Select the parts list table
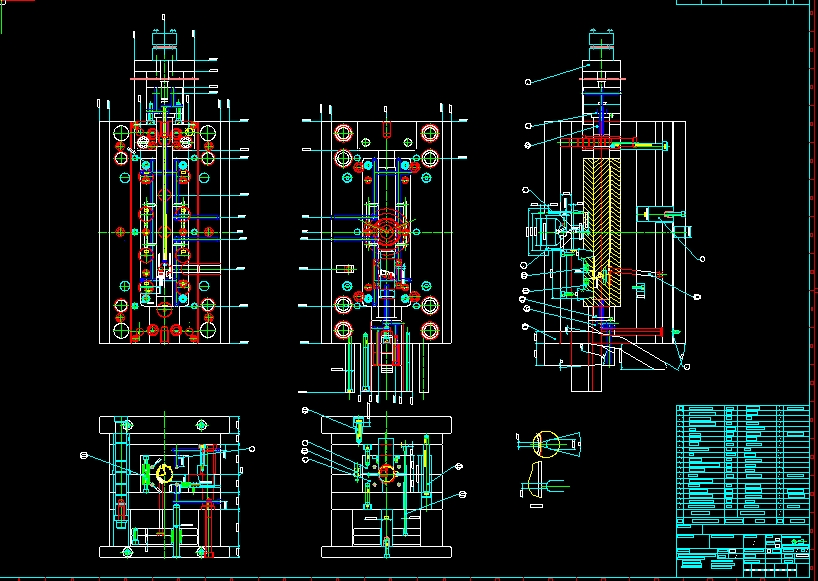The height and width of the screenshot is (581, 818). tap(743, 464)
